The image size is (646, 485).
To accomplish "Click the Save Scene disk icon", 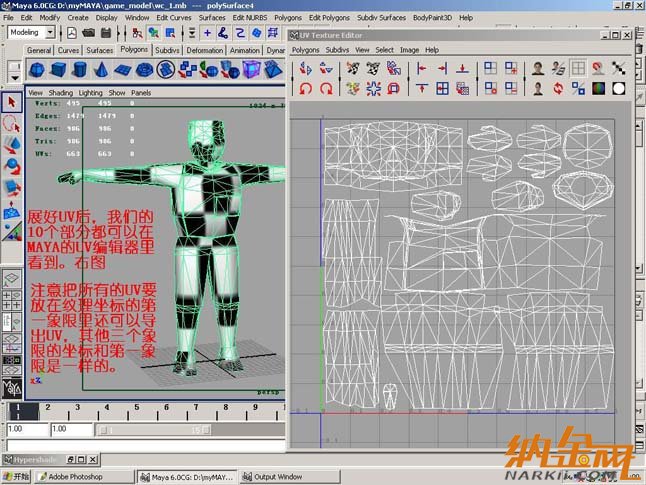I will click(x=106, y=33).
